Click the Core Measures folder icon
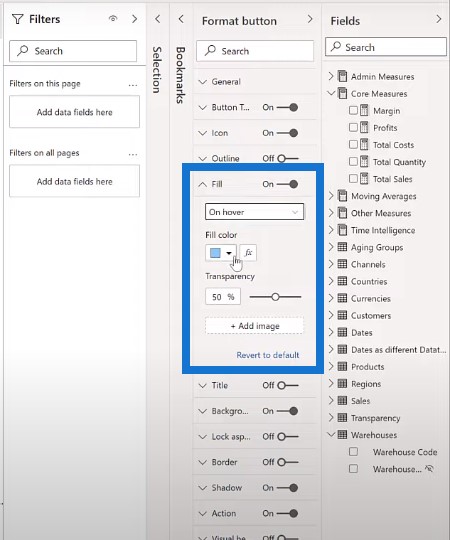The width and height of the screenshot is (450, 540). (x=342, y=93)
